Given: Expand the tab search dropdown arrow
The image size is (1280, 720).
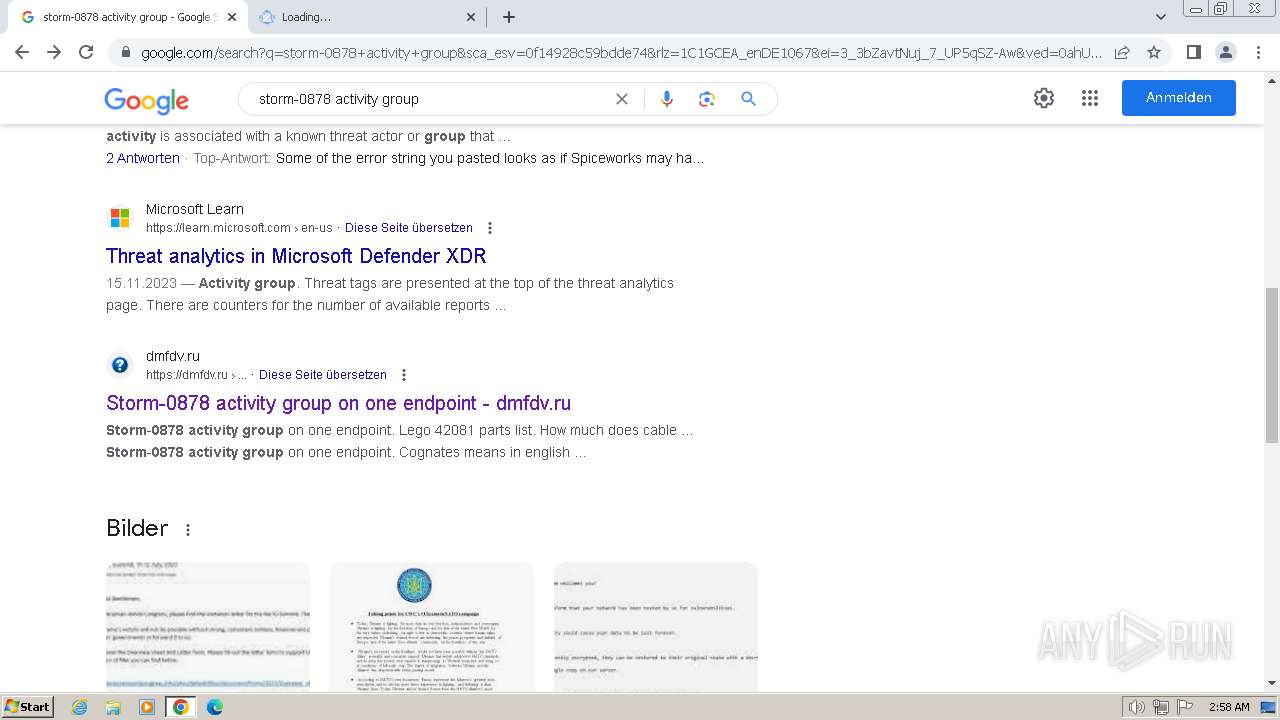Looking at the screenshot, I should click(x=1161, y=17).
